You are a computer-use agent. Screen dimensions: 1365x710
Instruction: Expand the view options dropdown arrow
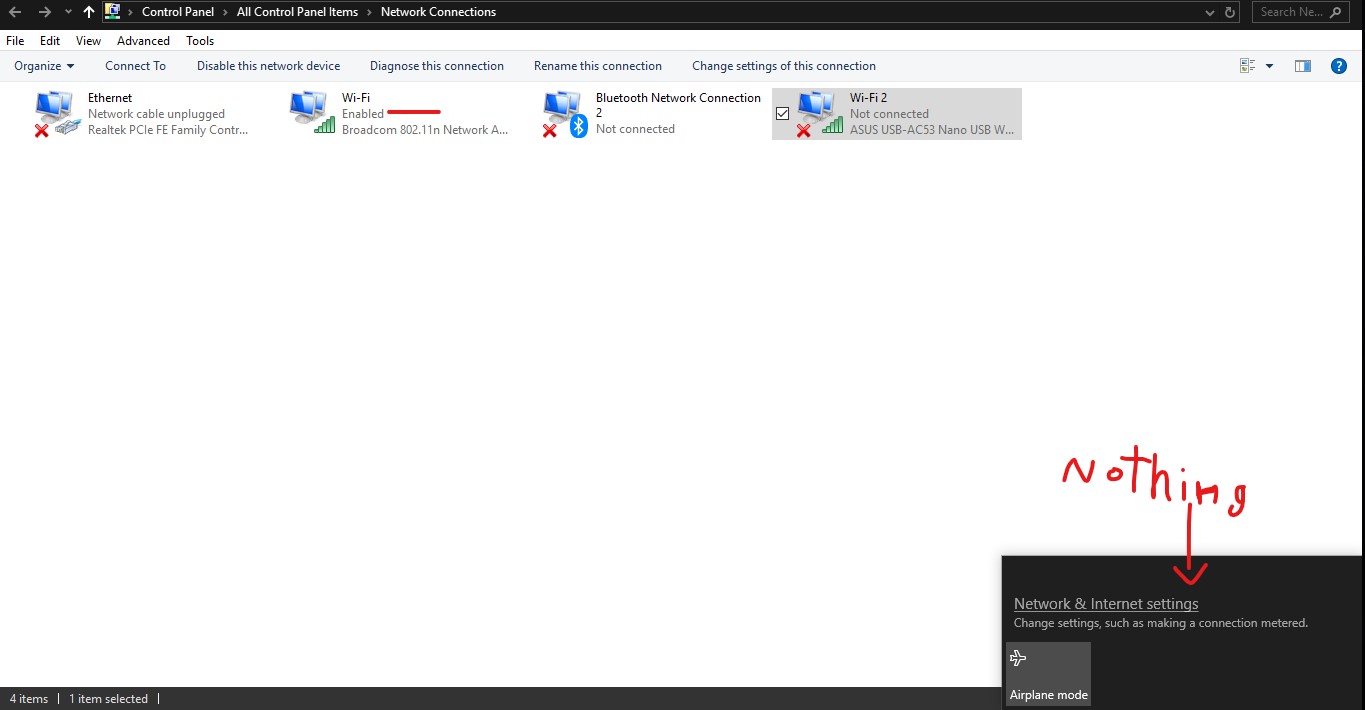point(1269,66)
